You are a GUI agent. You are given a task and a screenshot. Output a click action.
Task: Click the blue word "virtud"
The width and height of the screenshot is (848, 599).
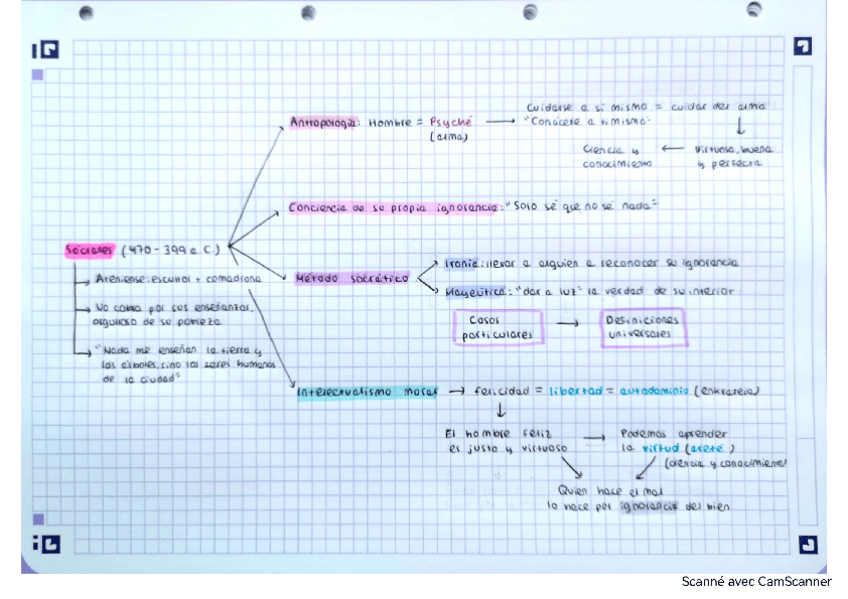pyautogui.click(x=660, y=448)
